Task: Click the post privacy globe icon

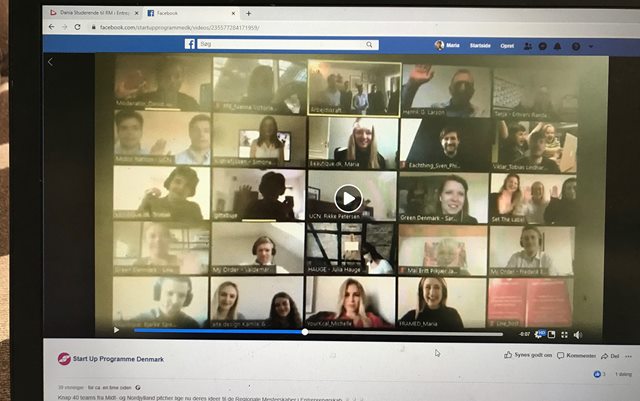Action: pos(138,388)
